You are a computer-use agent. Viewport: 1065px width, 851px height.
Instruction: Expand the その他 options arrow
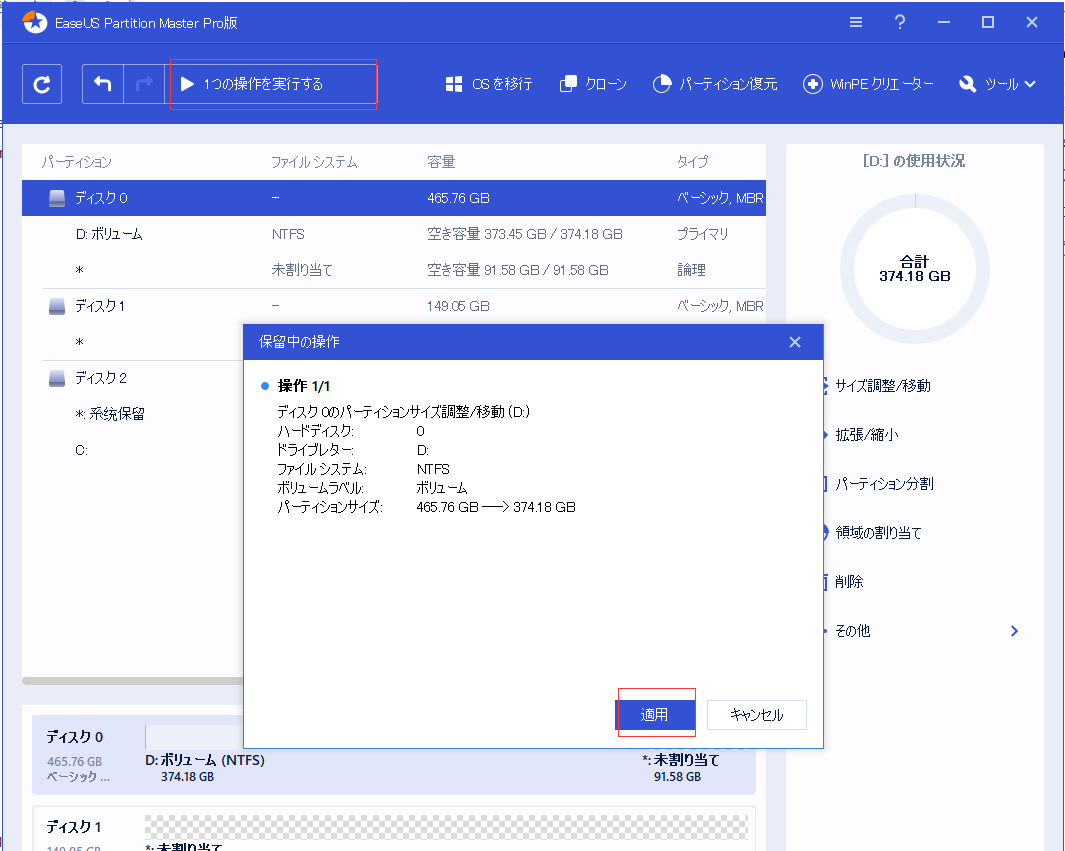pyautogui.click(x=1014, y=631)
